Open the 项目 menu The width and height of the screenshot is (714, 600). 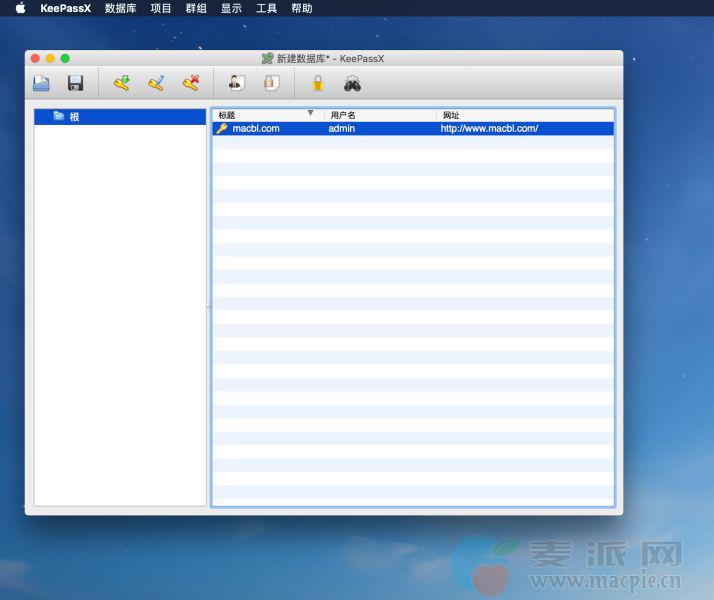(161, 8)
